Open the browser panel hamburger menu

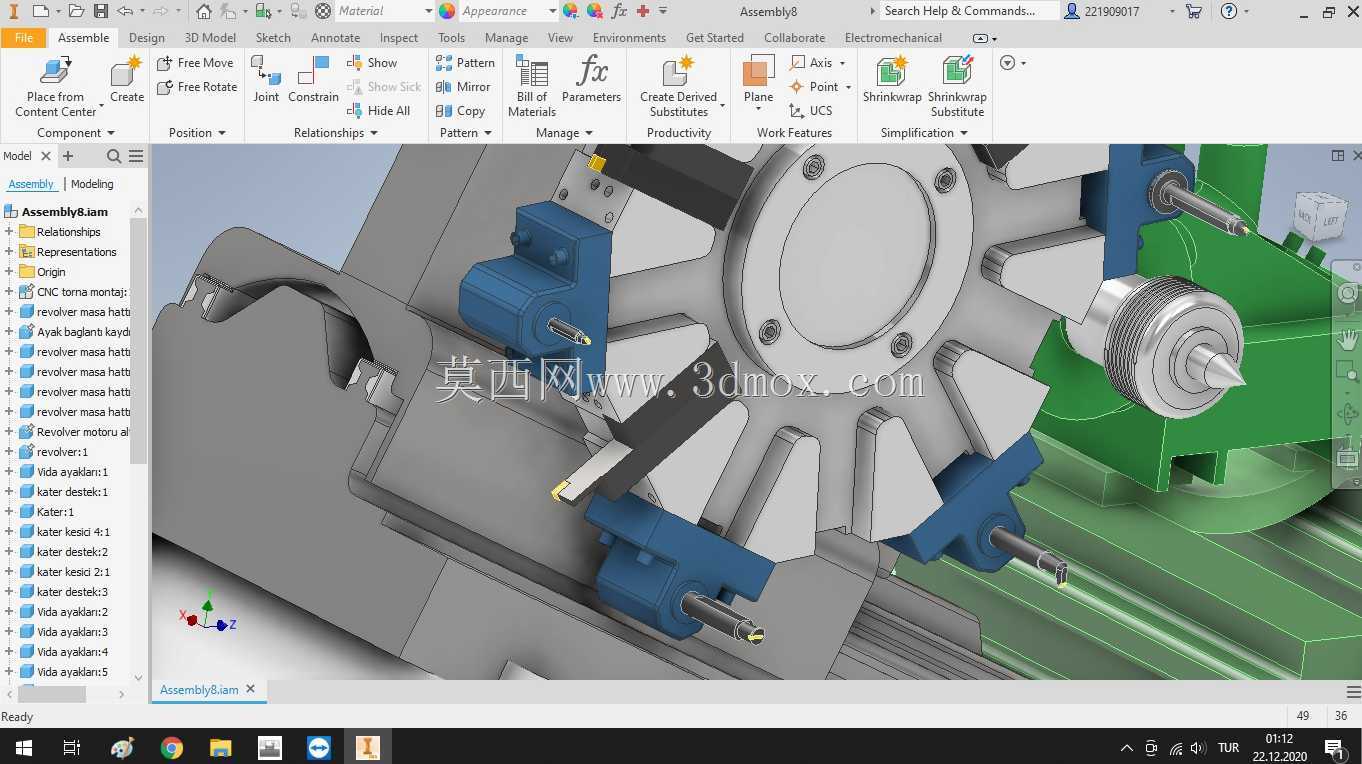136,156
